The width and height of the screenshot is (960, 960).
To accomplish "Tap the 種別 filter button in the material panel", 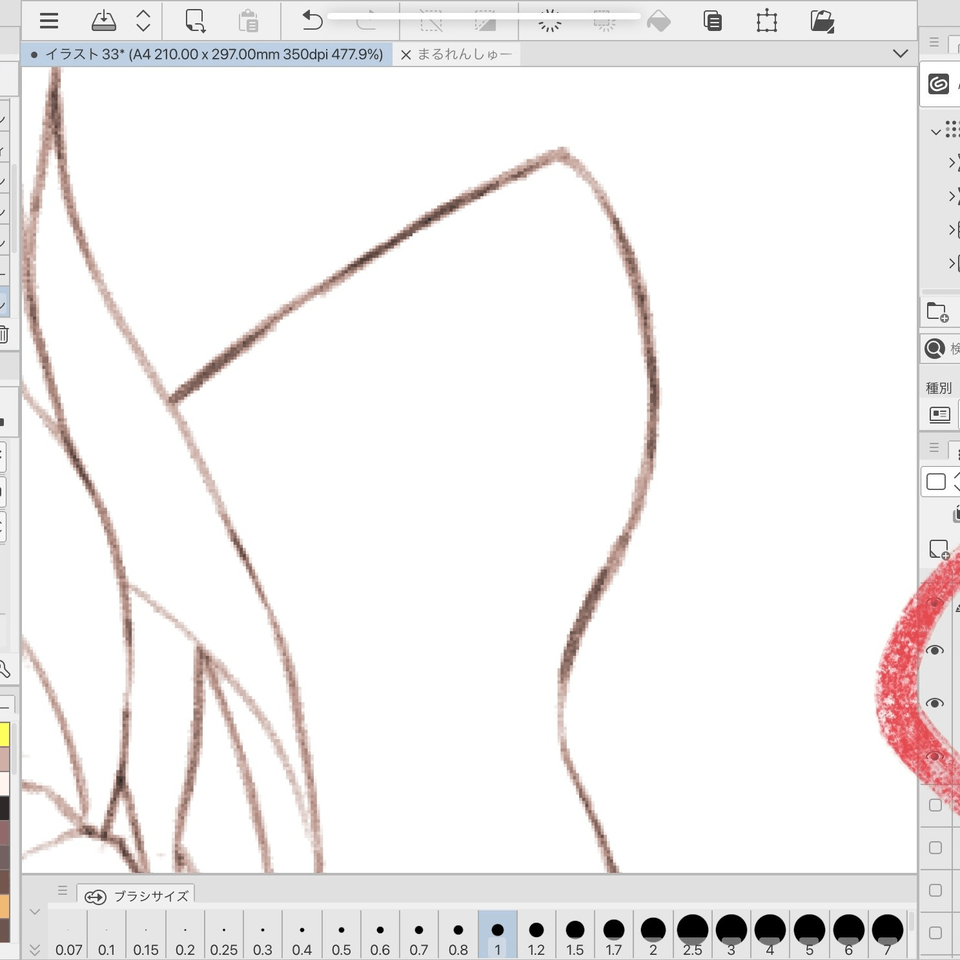I will pos(938,413).
